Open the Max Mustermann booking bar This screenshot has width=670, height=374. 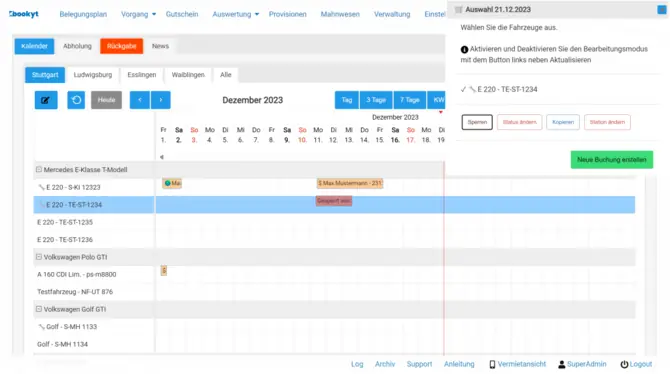tap(350, 183)
